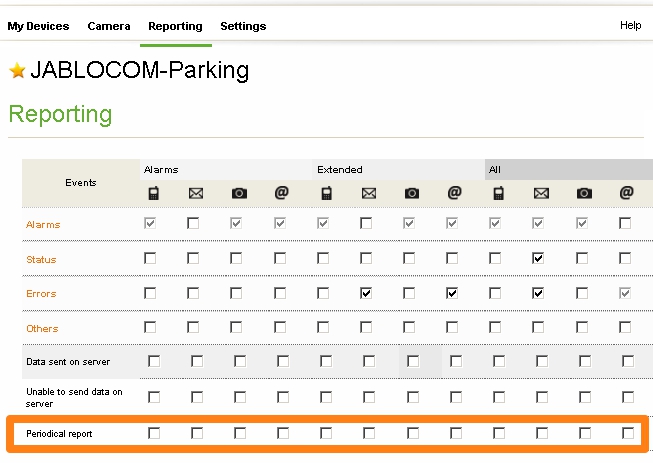653x463 pixels.
Task: Uncheck Status envelope checkbox in All group
Action: pyautogui.click(x=538, y=258)
